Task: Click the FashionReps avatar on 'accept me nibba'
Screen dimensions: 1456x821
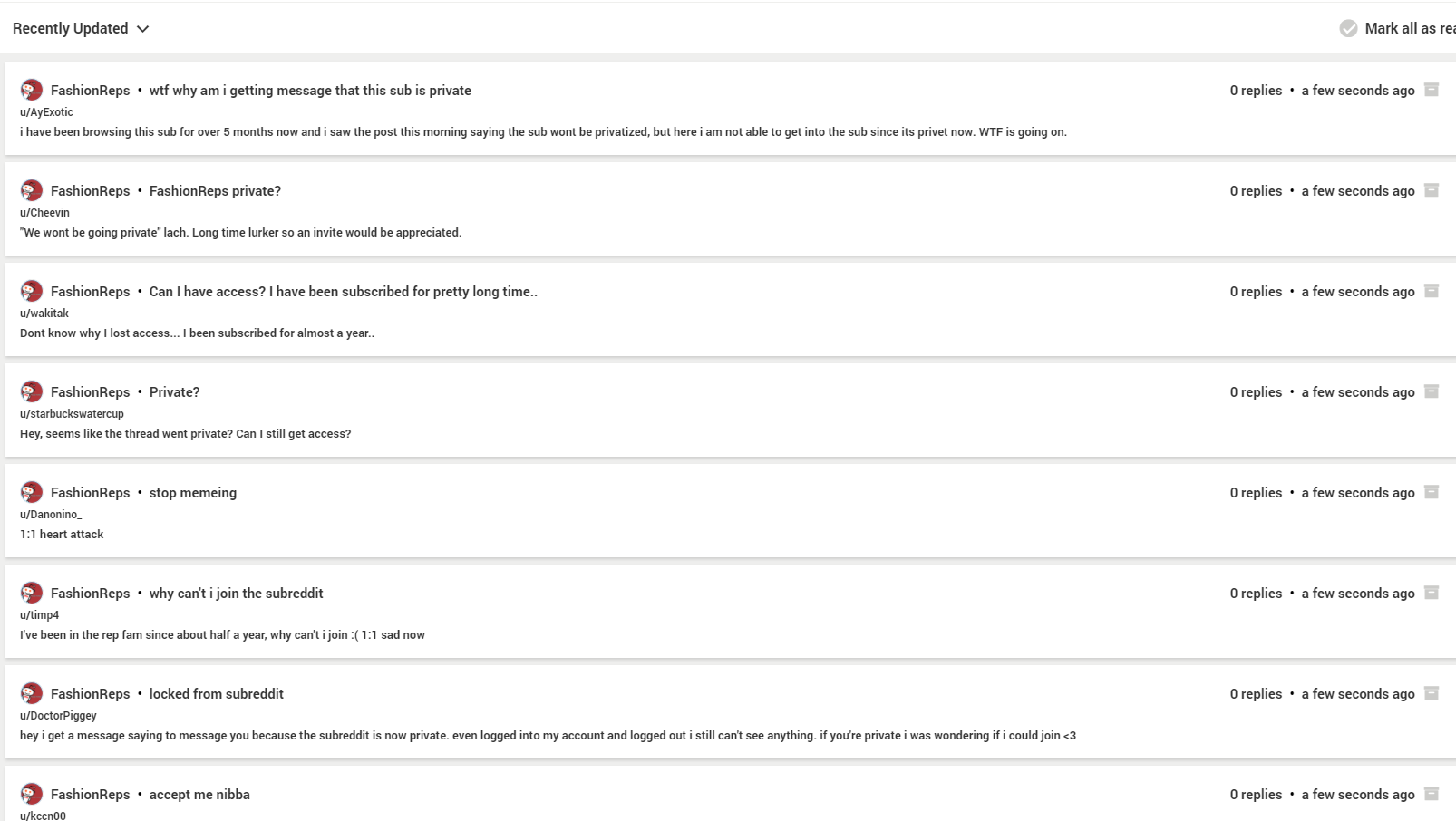Action: (32, 794)
